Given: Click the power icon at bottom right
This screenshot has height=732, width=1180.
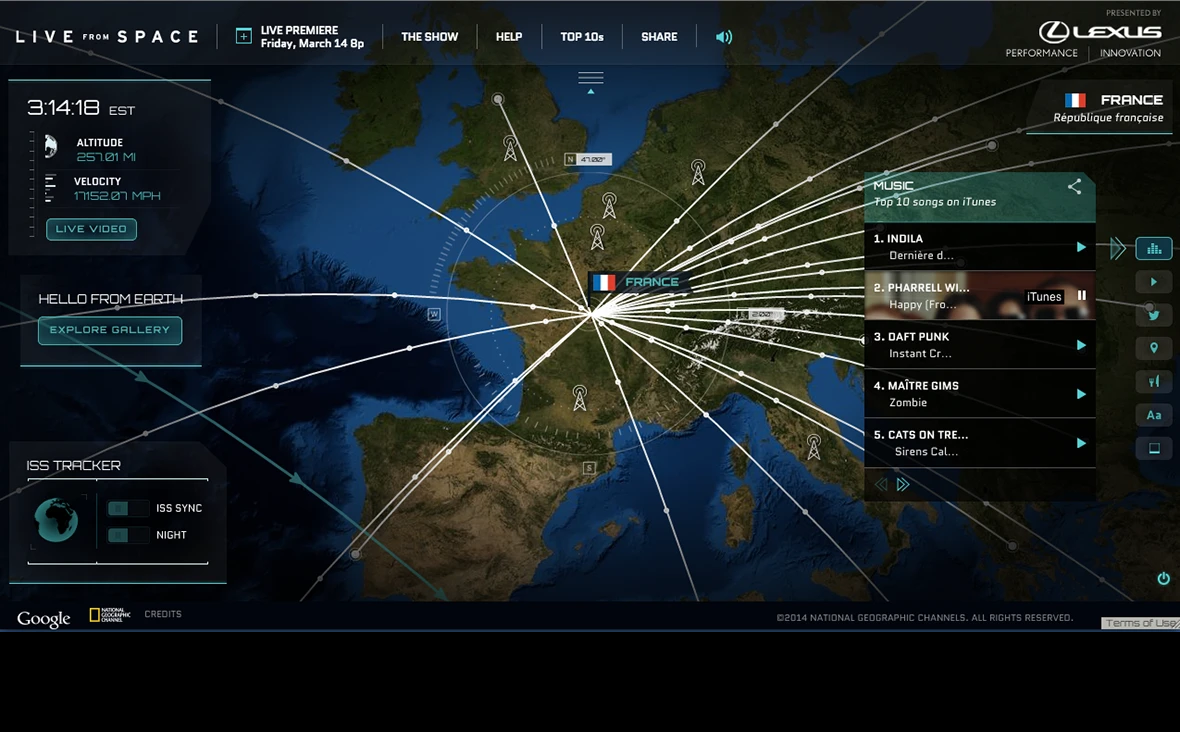Looking at the screenshot, I should pos(1163,579).
